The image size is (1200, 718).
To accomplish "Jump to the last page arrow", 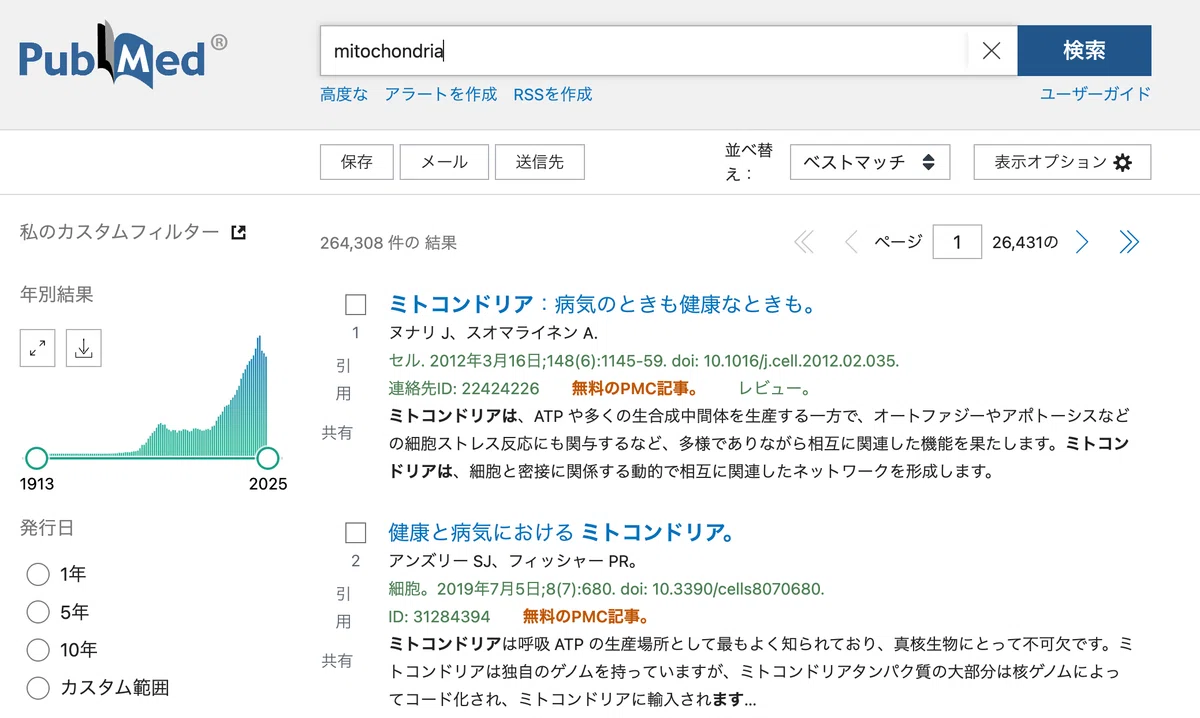I will coord(1129,242).
